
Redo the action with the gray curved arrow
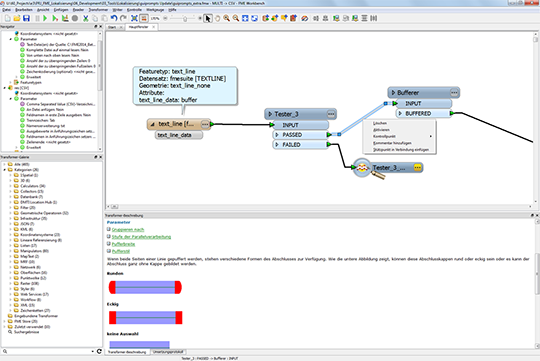123,18
